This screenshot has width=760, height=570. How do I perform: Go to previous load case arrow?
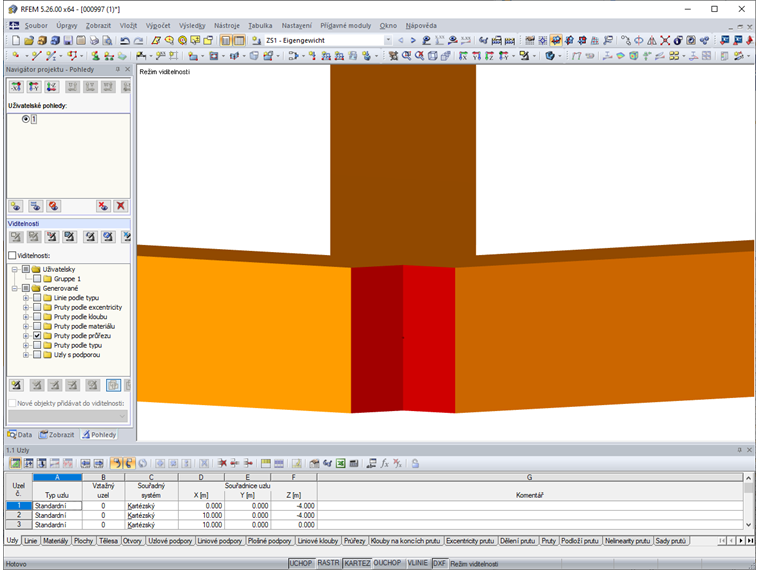click(x=400, y=41)
